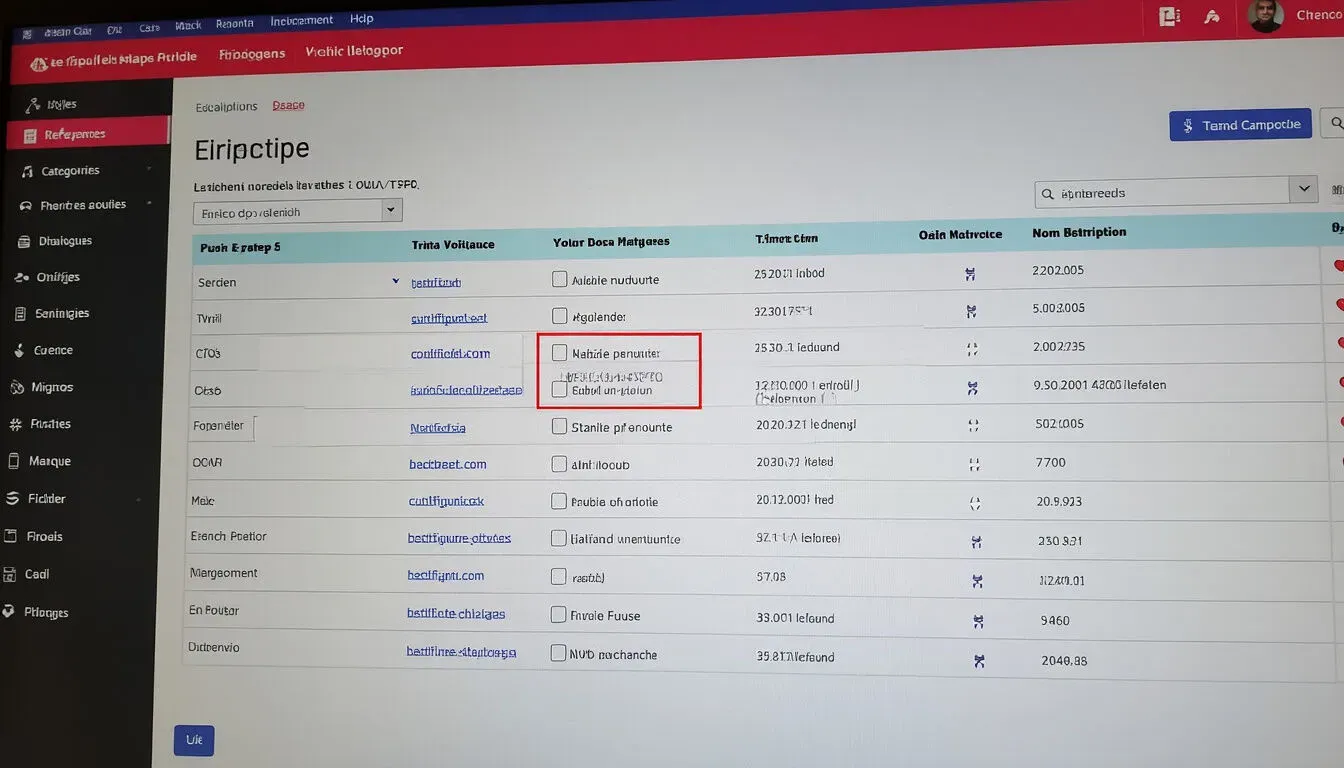Viewport: 1344px width, 768px height.
Task: Expand the Serden row dropdown arrow
Action: point(396,282)
